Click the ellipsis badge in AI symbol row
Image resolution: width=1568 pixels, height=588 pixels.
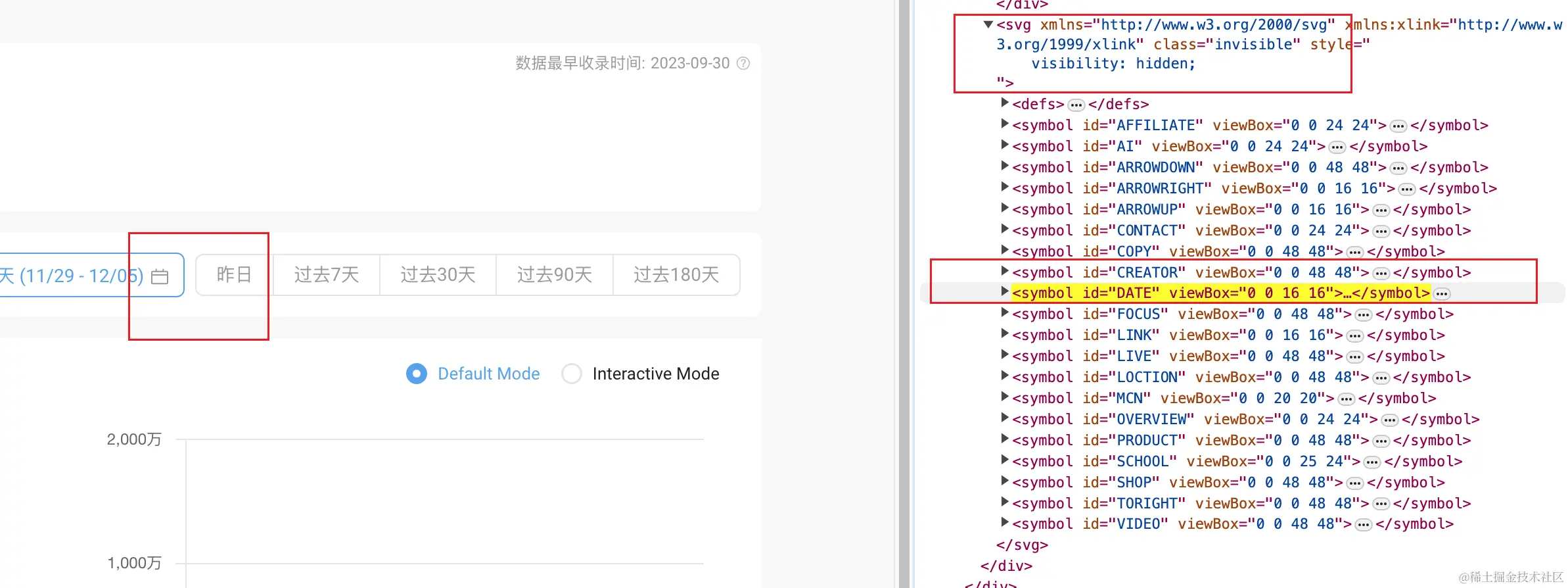(1337, 147)
